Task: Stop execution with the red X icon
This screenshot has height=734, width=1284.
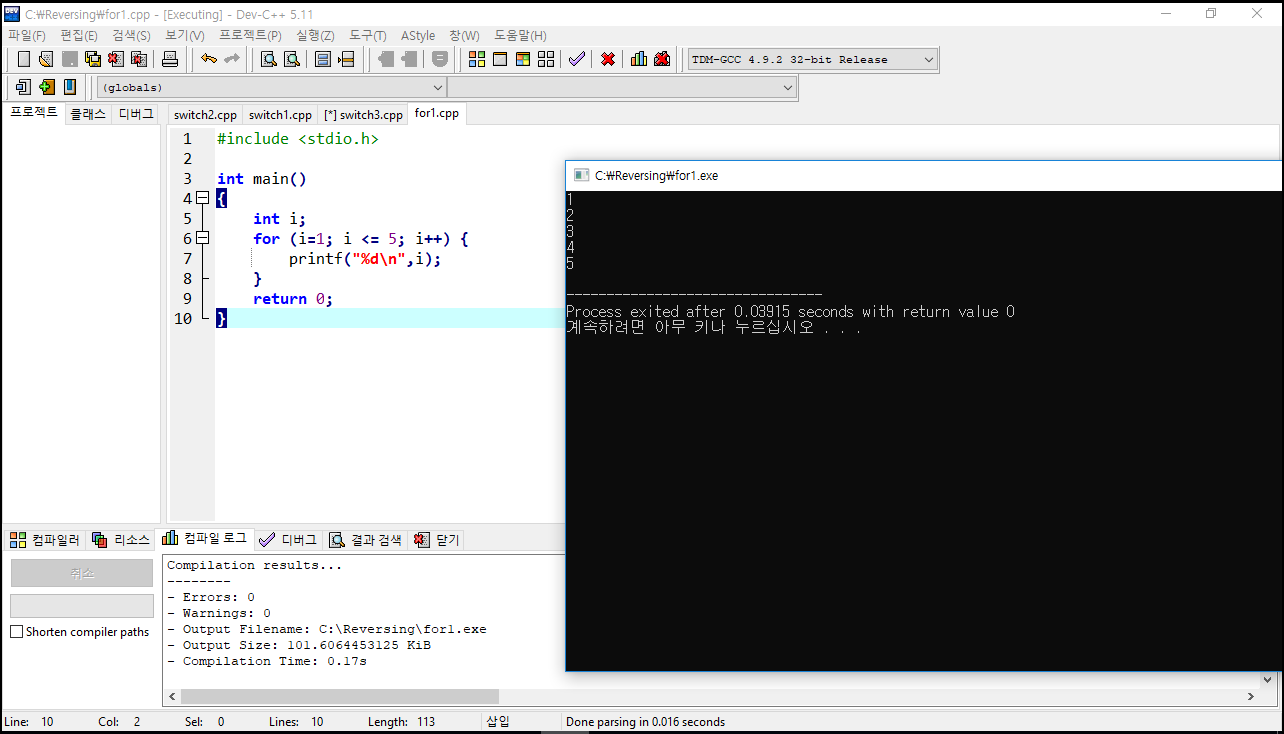Action: point(608,59)
